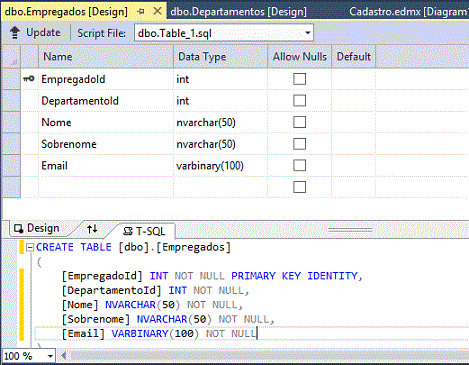Click [Sobrenome] in the SQL script
The width and height of the screenshot is (469, 365).
click(x=96, y=319)
